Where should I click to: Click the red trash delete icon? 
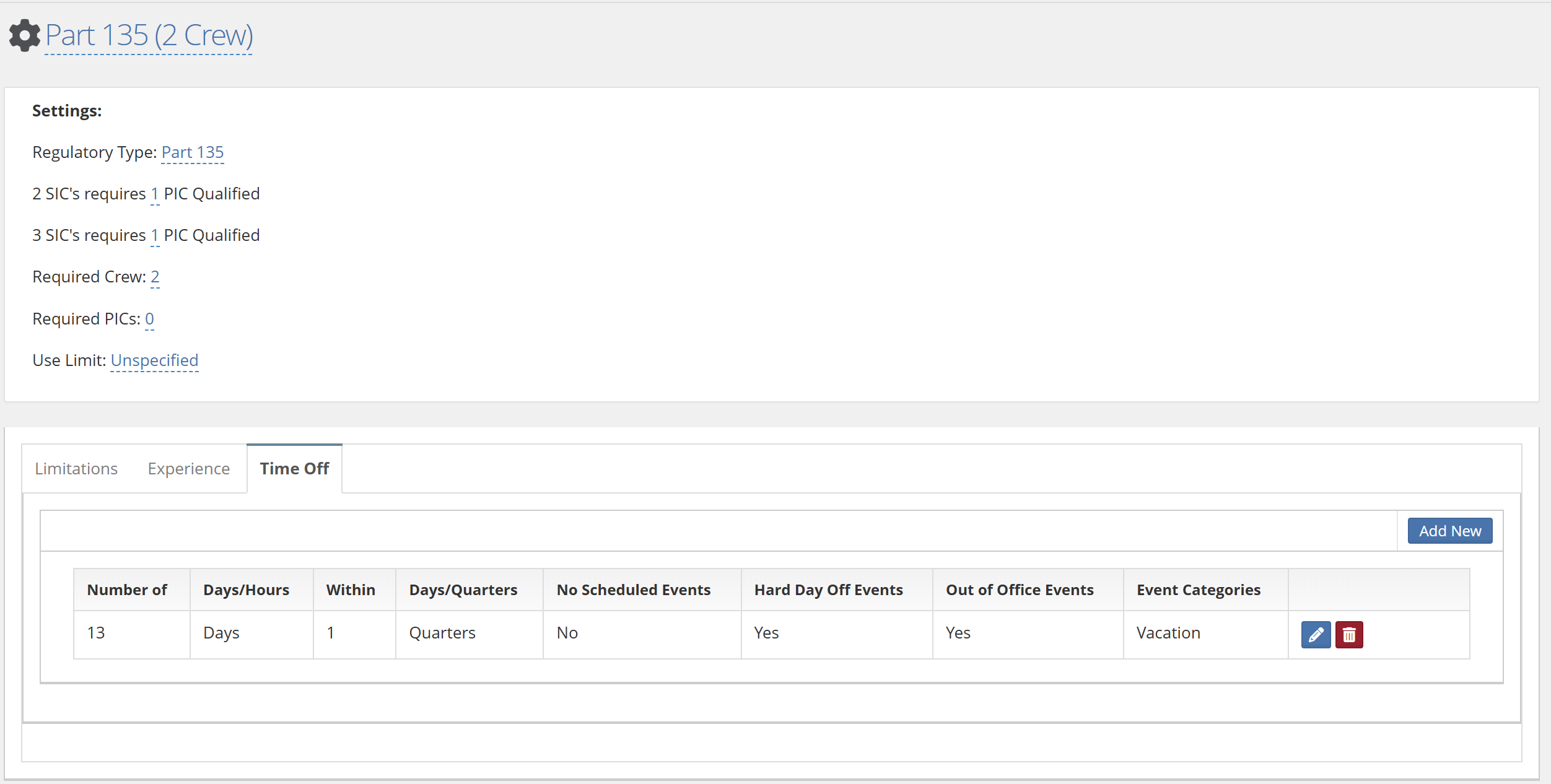[x=1348, y=635]
